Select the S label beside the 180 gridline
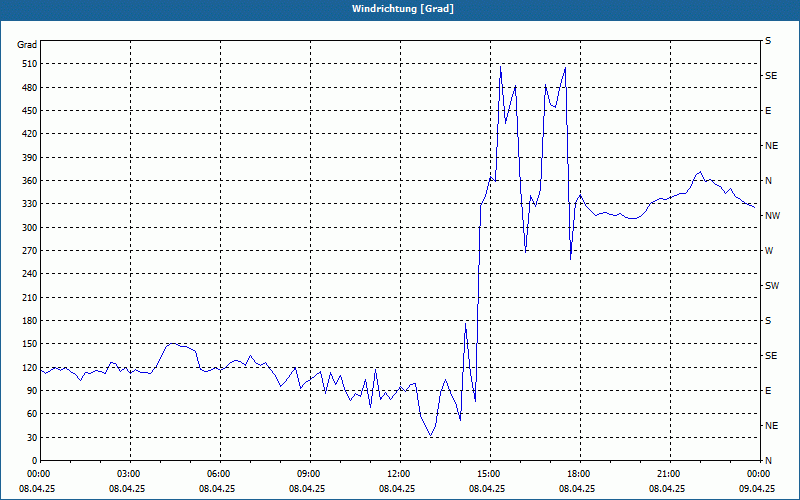Screen dimensions: 800x500 768,320
